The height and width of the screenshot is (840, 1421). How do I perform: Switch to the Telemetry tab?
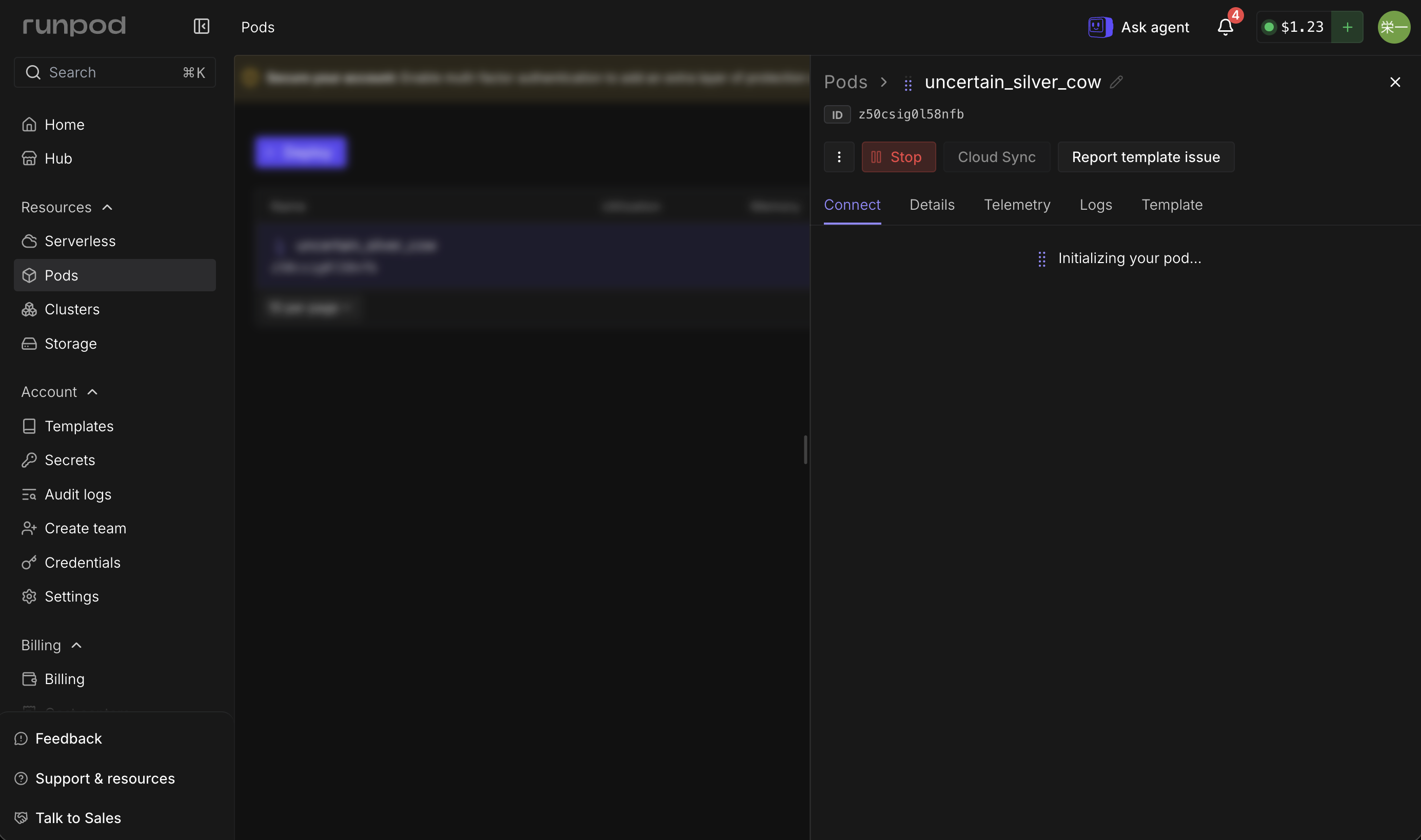[1017, 205]
